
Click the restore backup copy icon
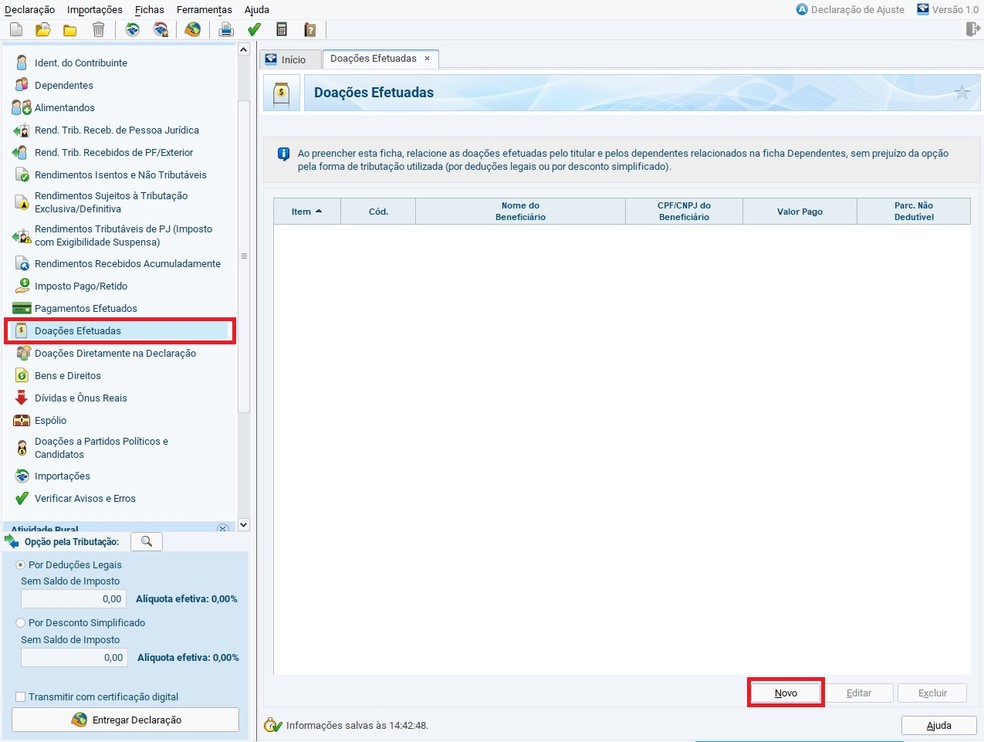(x=161, y=30)
